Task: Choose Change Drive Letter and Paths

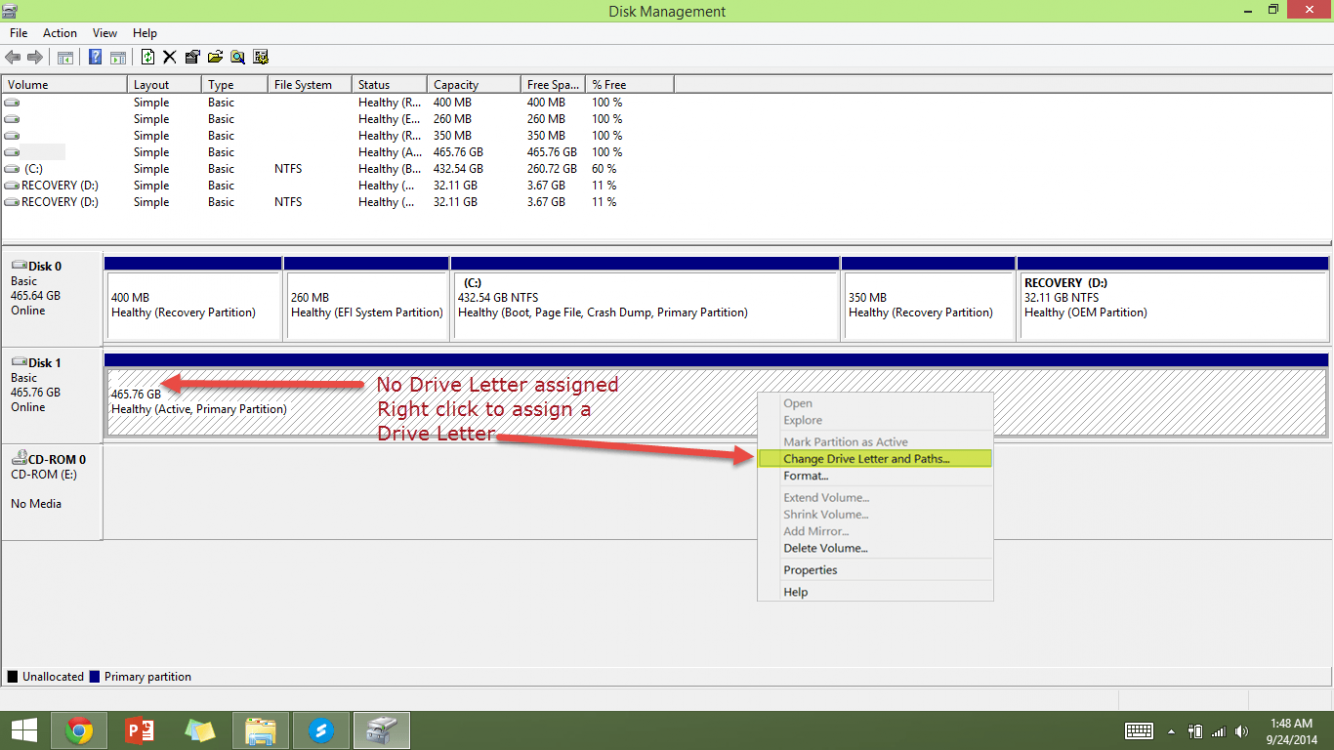Action: click(875, 459)
